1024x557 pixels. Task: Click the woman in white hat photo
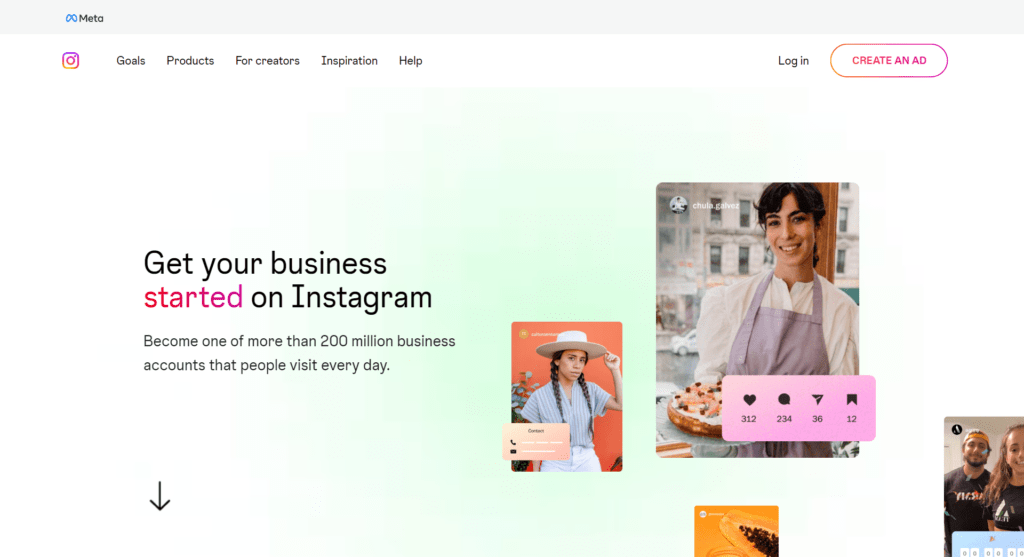566,396
